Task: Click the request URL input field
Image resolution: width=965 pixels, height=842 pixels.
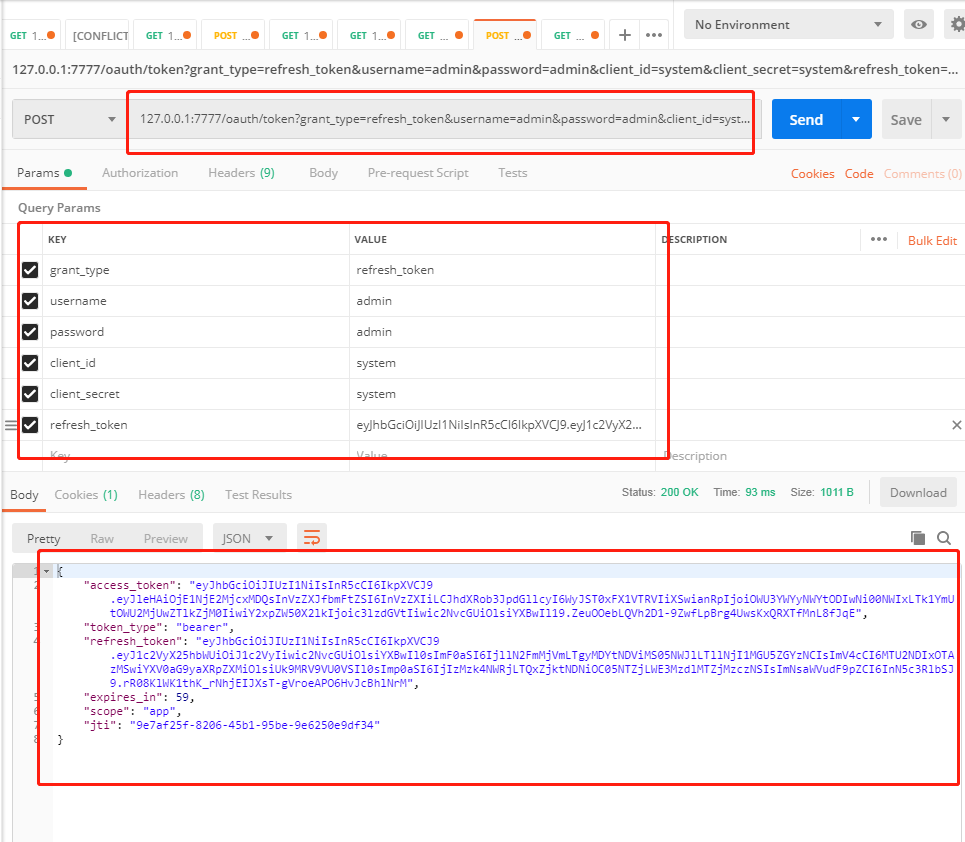Action: point(444,119)
